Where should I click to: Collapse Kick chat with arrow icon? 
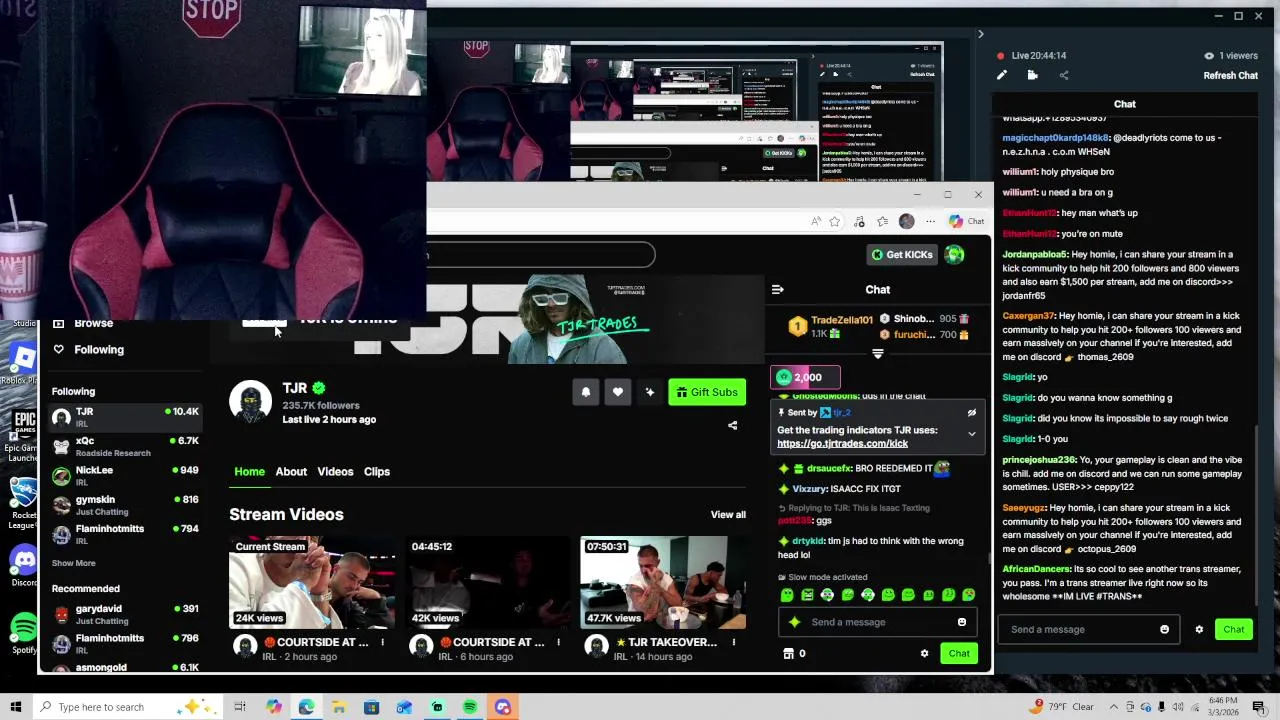click(777, 290)
